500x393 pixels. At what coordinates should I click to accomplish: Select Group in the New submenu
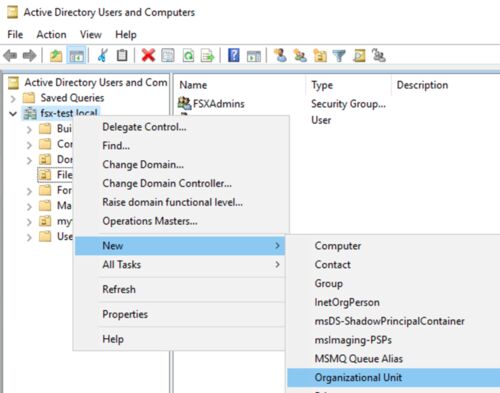(394, 283)
